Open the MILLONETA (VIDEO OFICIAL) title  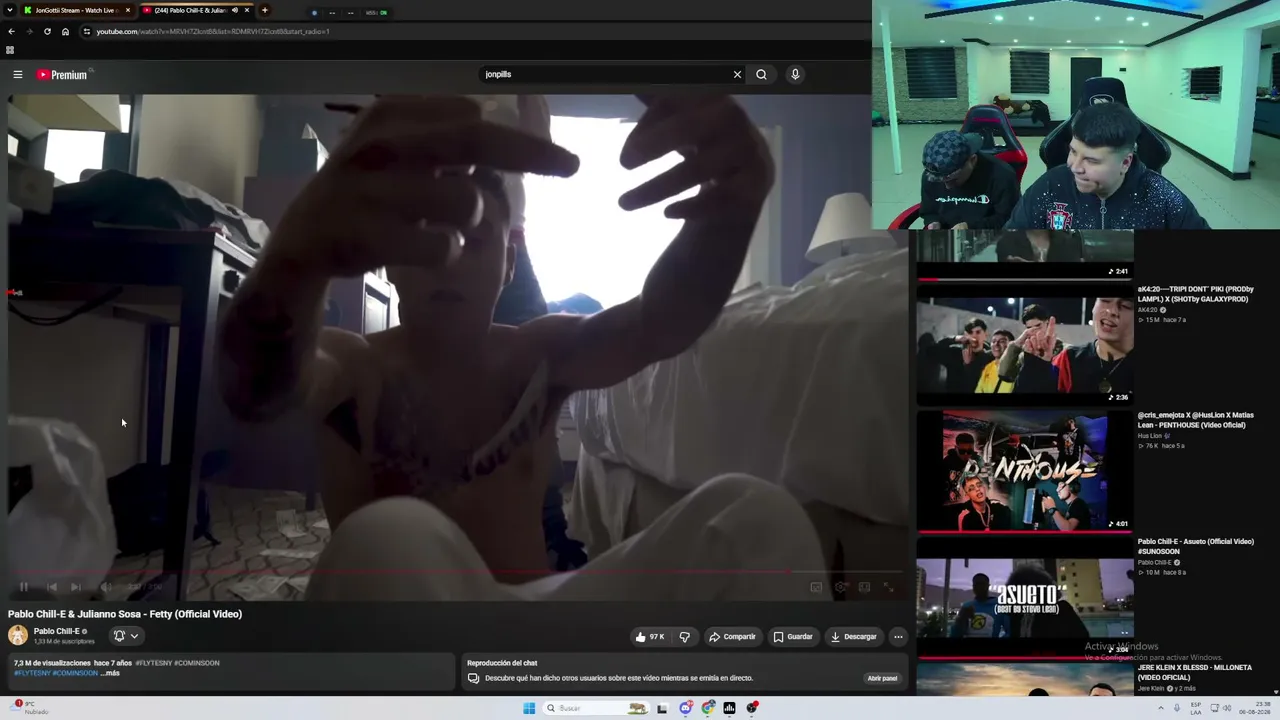click(1194, 672)
